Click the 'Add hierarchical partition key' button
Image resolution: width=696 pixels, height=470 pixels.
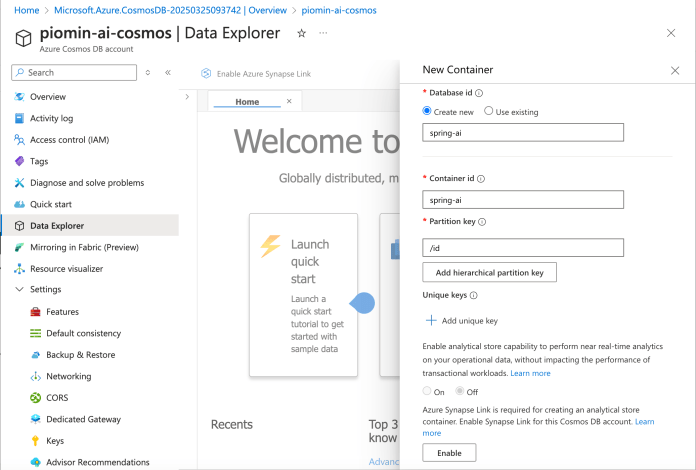489,272
